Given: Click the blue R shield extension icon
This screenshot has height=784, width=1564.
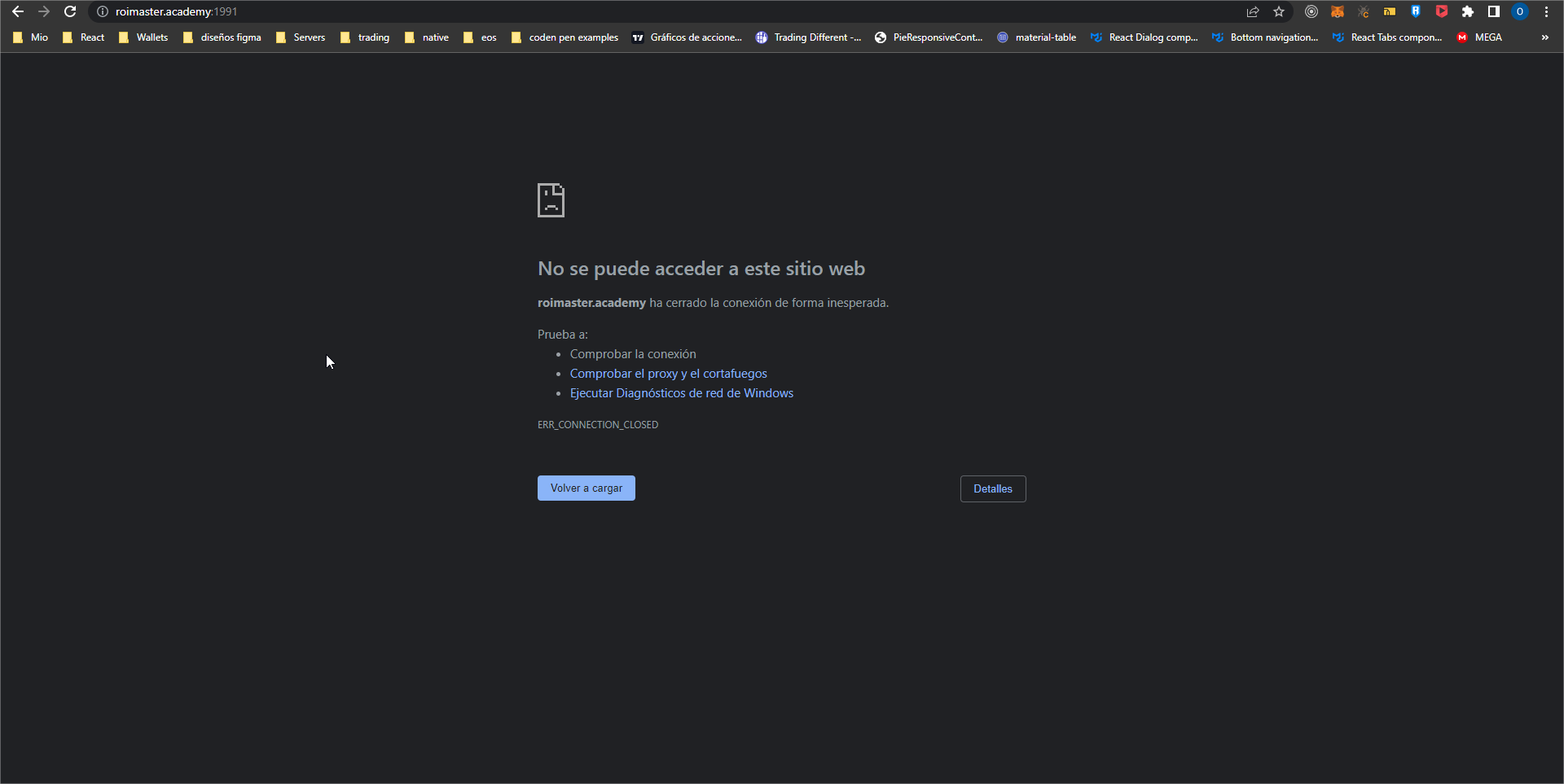Looking at the screenshot, I should [1416, 11].
